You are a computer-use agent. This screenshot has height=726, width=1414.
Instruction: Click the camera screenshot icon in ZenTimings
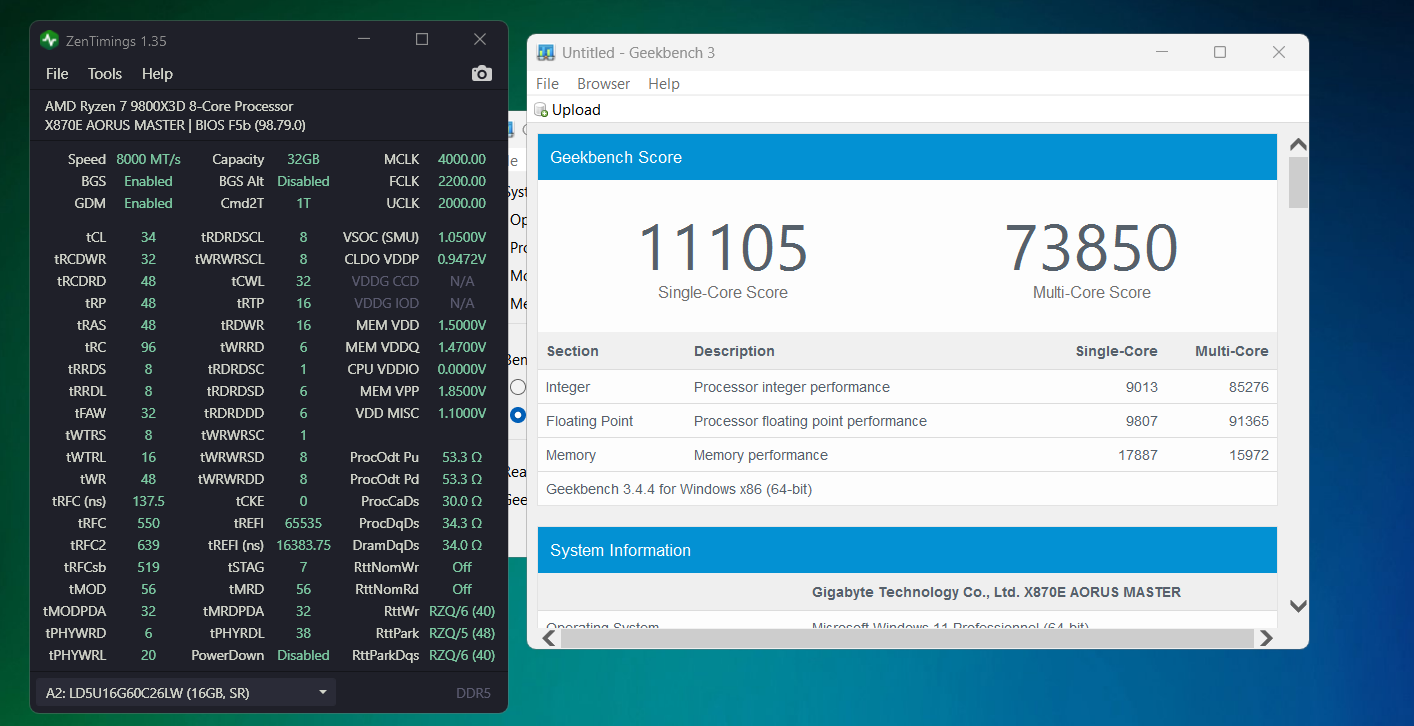482,74
